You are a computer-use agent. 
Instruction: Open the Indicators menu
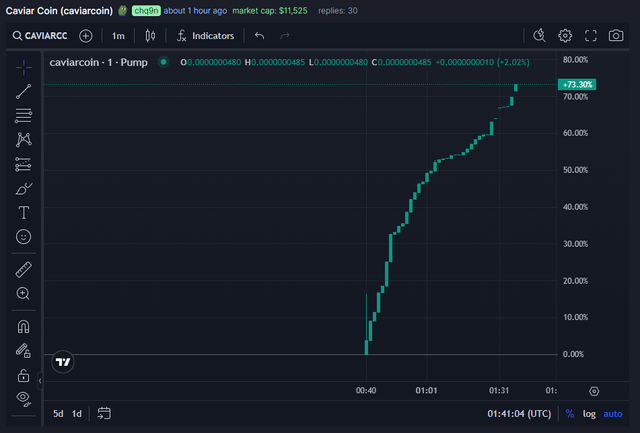(x=205, y=36)
